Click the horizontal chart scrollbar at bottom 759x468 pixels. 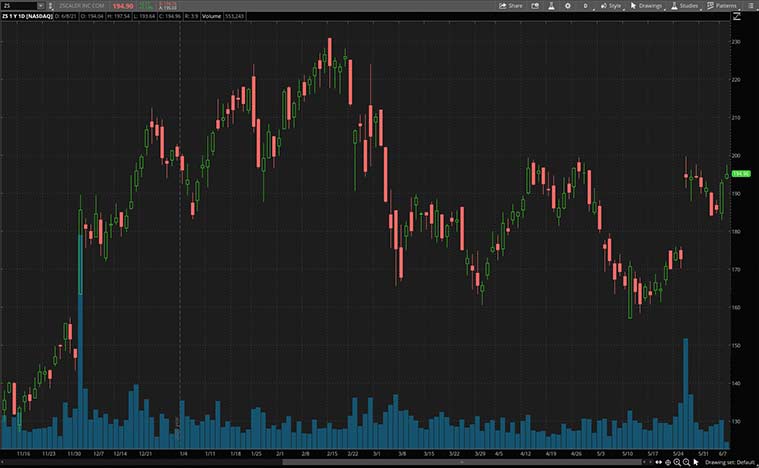point(462,462)
